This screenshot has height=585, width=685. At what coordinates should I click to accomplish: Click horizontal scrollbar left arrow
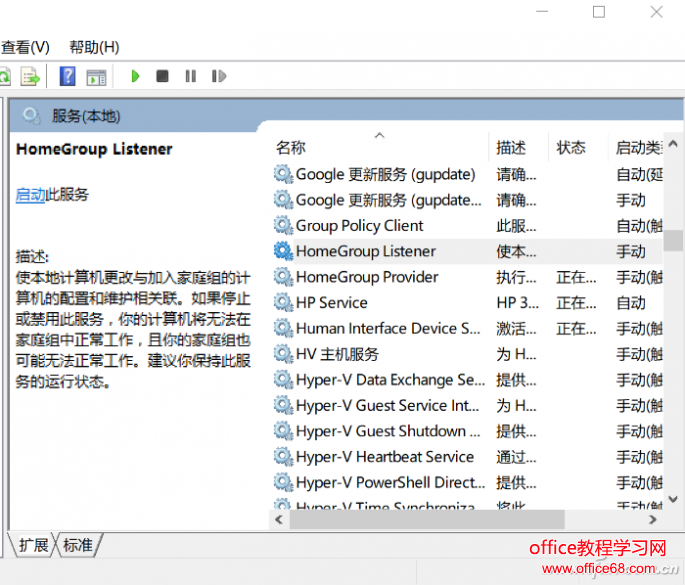pyautogui.click(x=279, y=520)
